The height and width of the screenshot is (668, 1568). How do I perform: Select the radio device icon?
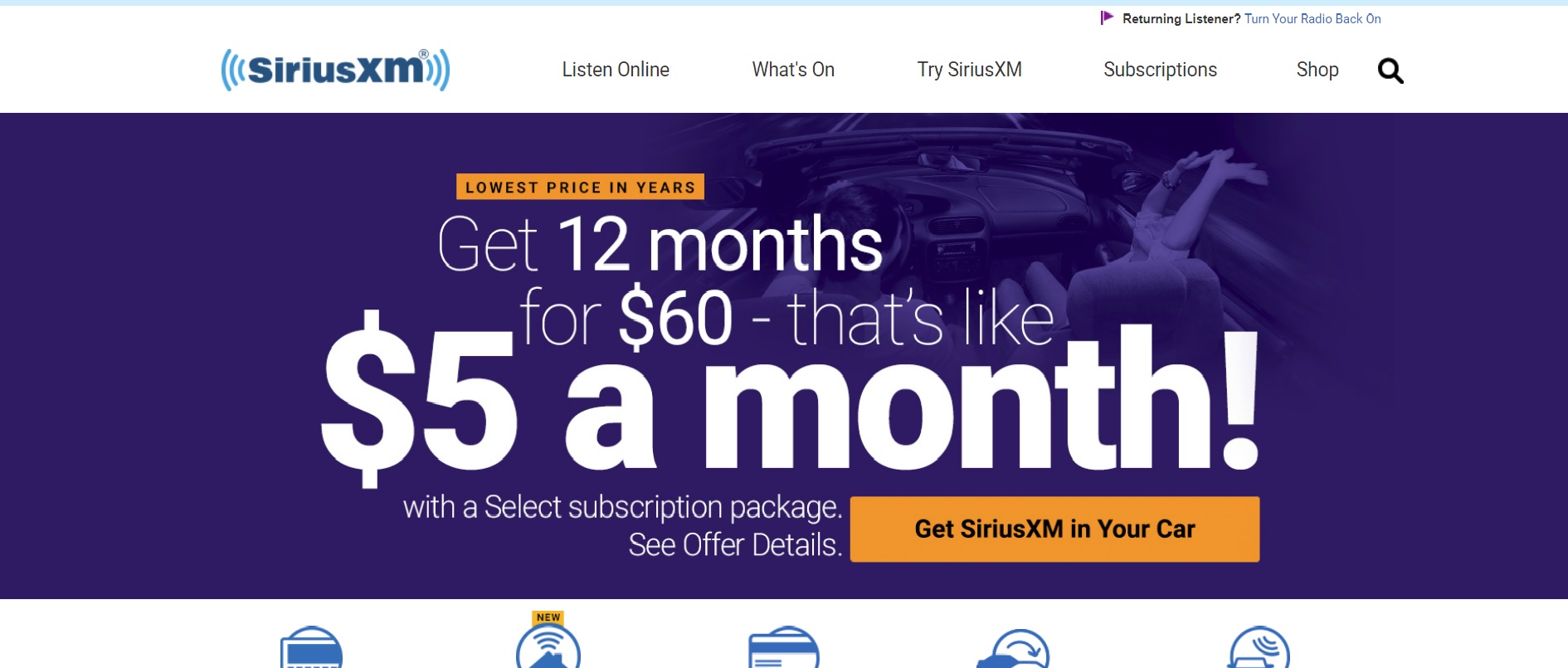point(311,647)
